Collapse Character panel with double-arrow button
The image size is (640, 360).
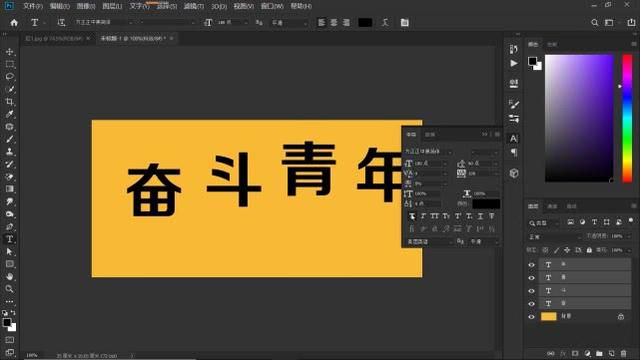[484, 134]
